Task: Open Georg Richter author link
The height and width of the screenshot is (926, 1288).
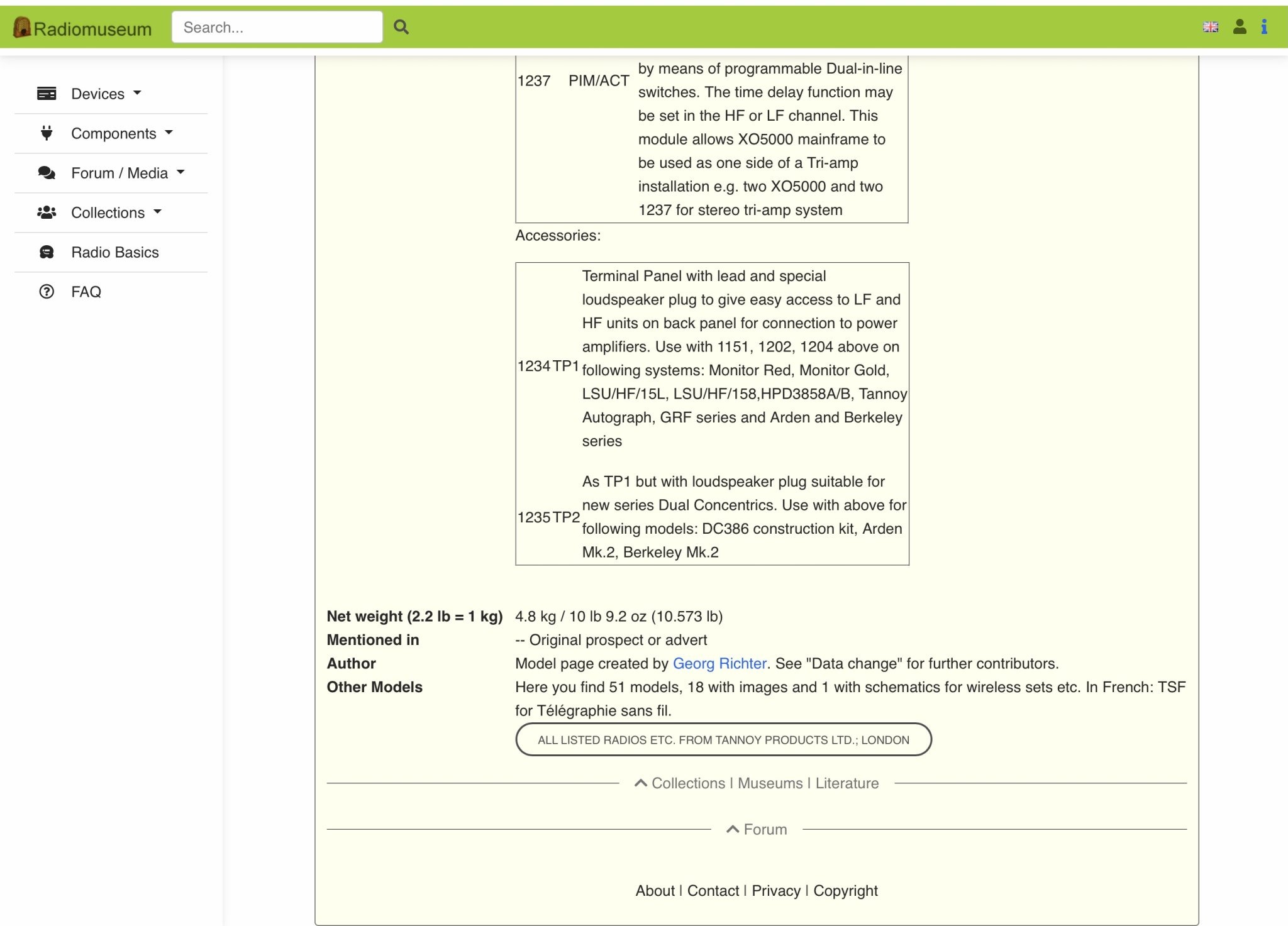Action: click(x=719, y=663)
